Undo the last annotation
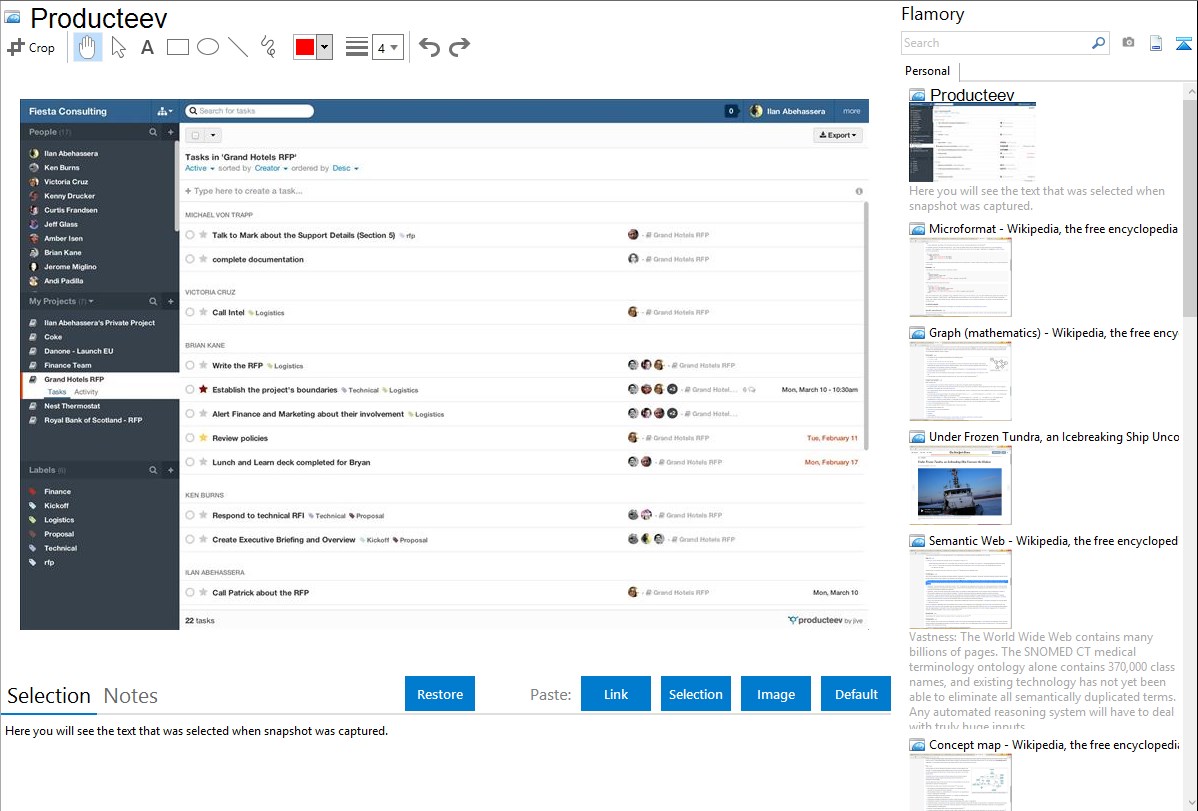This screenshot has height=811, width=1198. (x=429, y=47)
